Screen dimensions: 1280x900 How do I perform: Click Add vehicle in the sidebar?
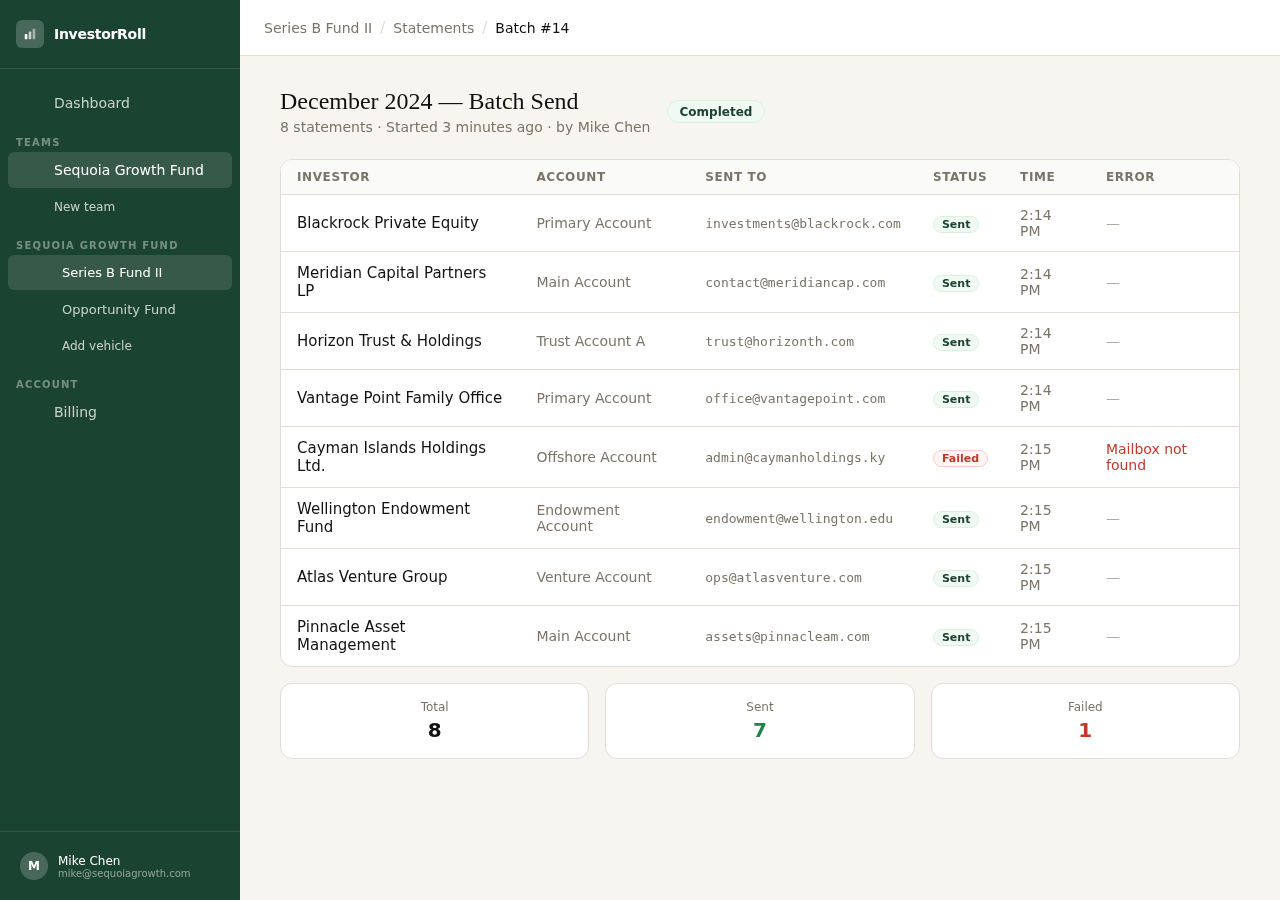96,345
